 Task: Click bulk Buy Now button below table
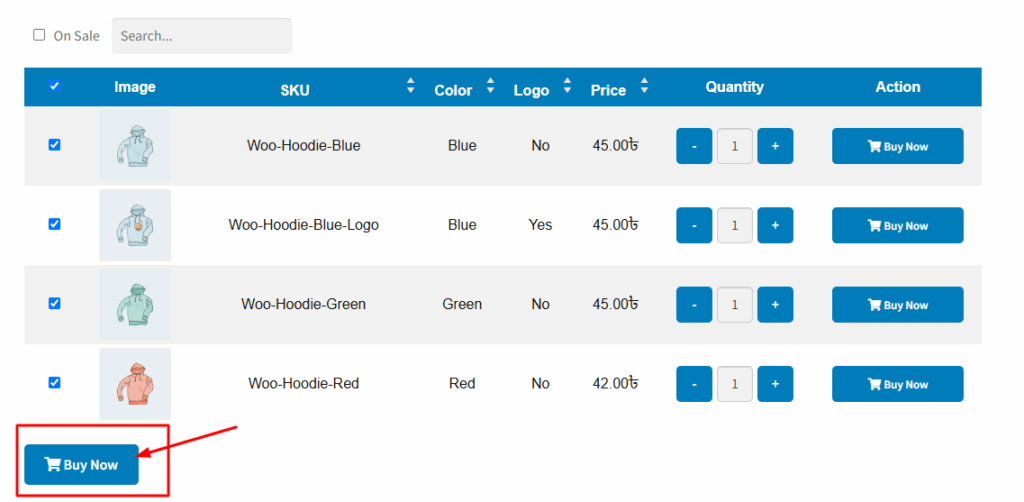[x=82, y=465]
